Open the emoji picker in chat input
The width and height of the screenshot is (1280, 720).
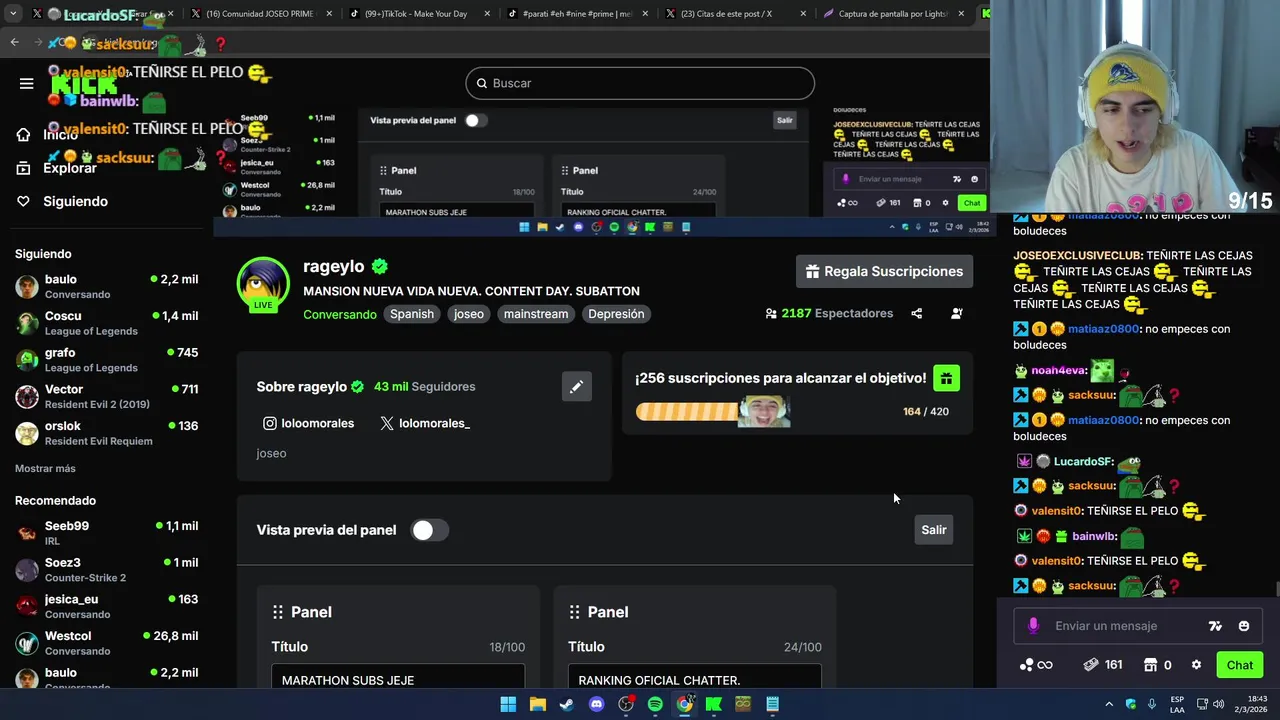click(x=1244, y=626)
